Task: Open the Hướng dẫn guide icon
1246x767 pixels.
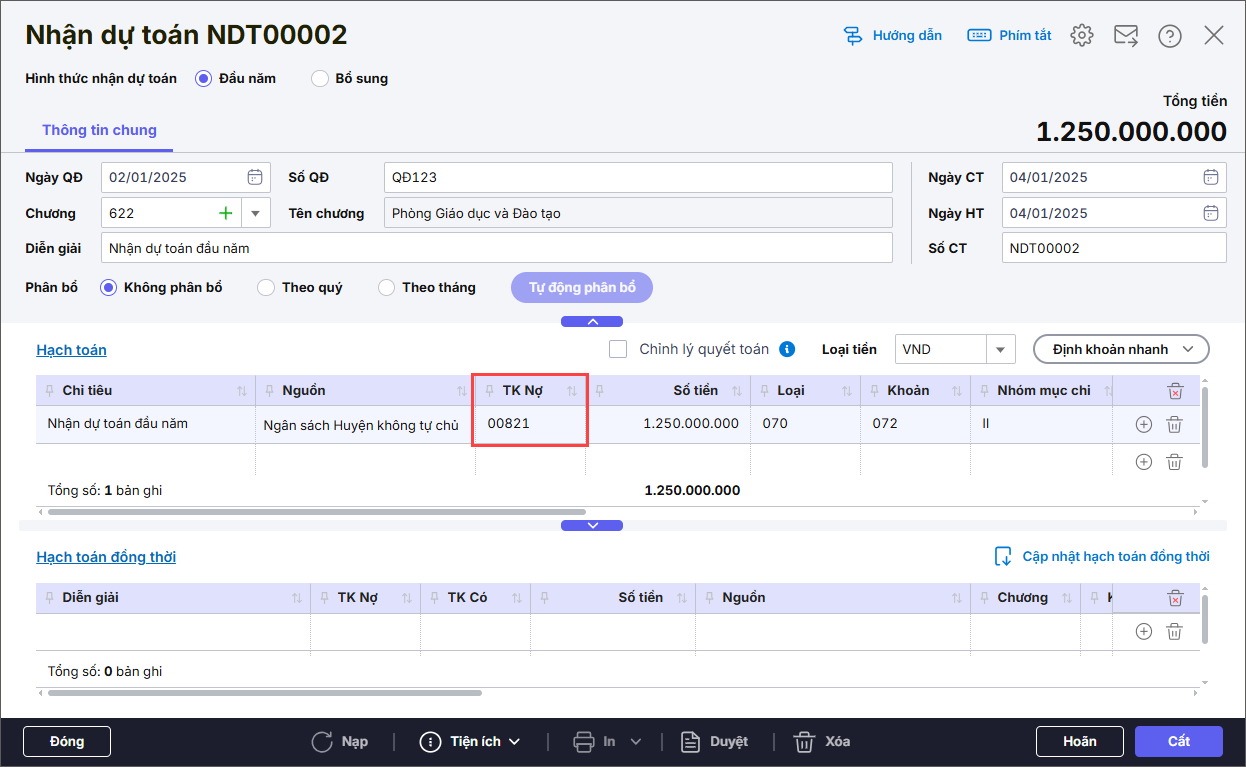Action: coord(853,36)
